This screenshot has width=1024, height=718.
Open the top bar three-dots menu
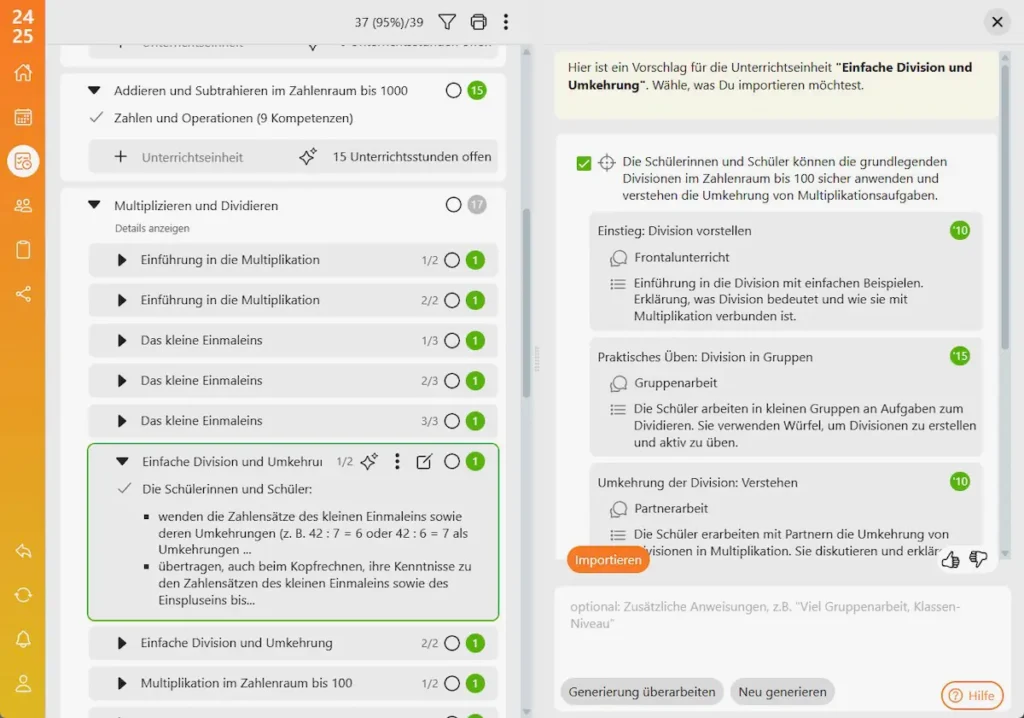point(505,22)
